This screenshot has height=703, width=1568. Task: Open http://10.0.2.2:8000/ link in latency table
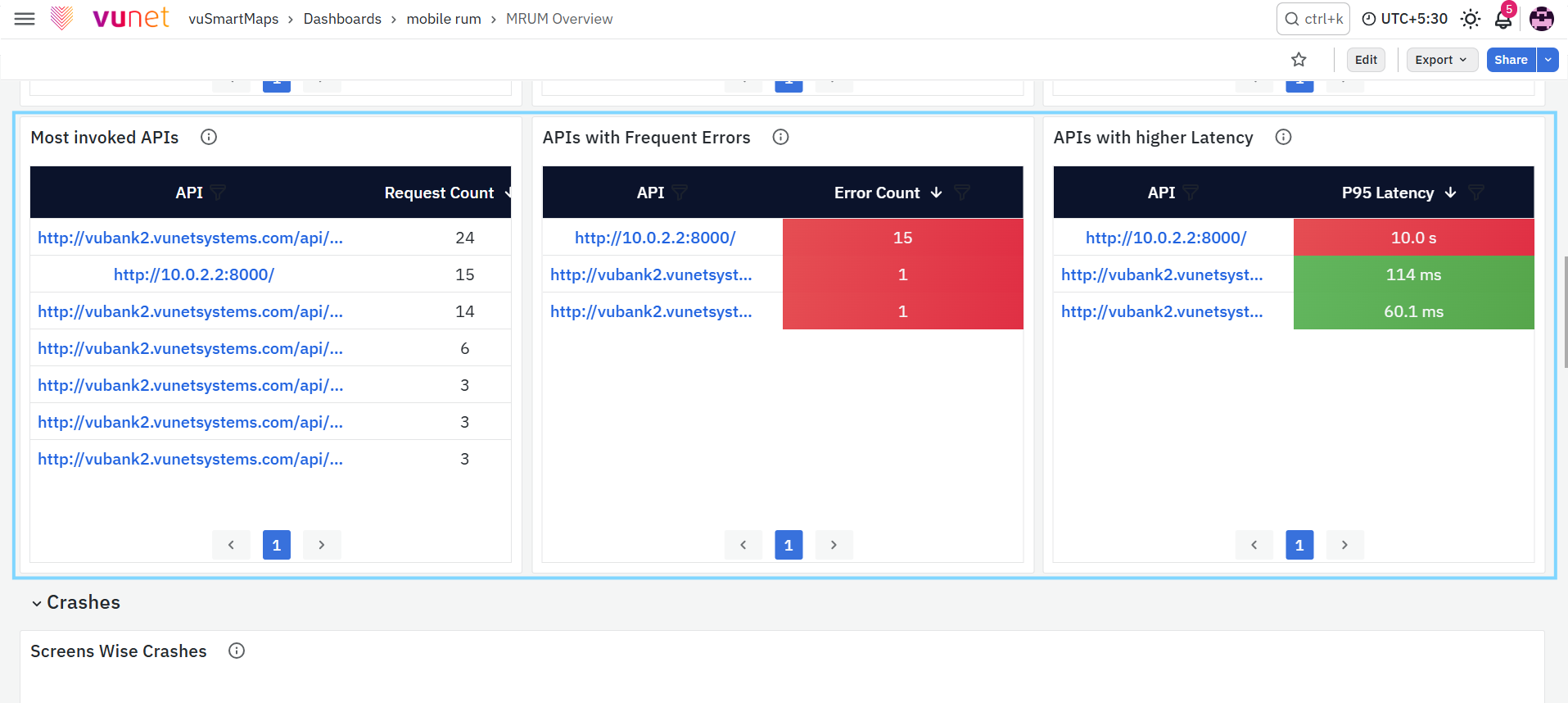click(1166, 238)
